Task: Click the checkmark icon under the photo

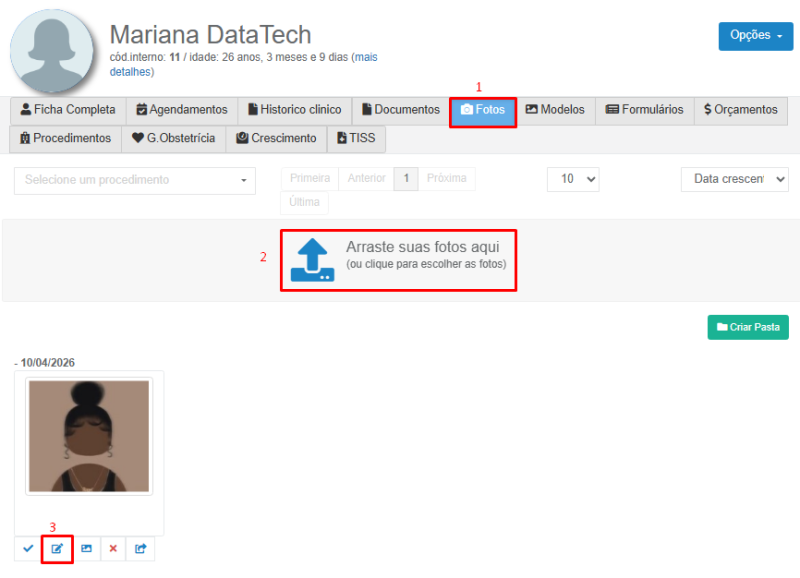Action: pyautogui.click(x=28, y=549)
